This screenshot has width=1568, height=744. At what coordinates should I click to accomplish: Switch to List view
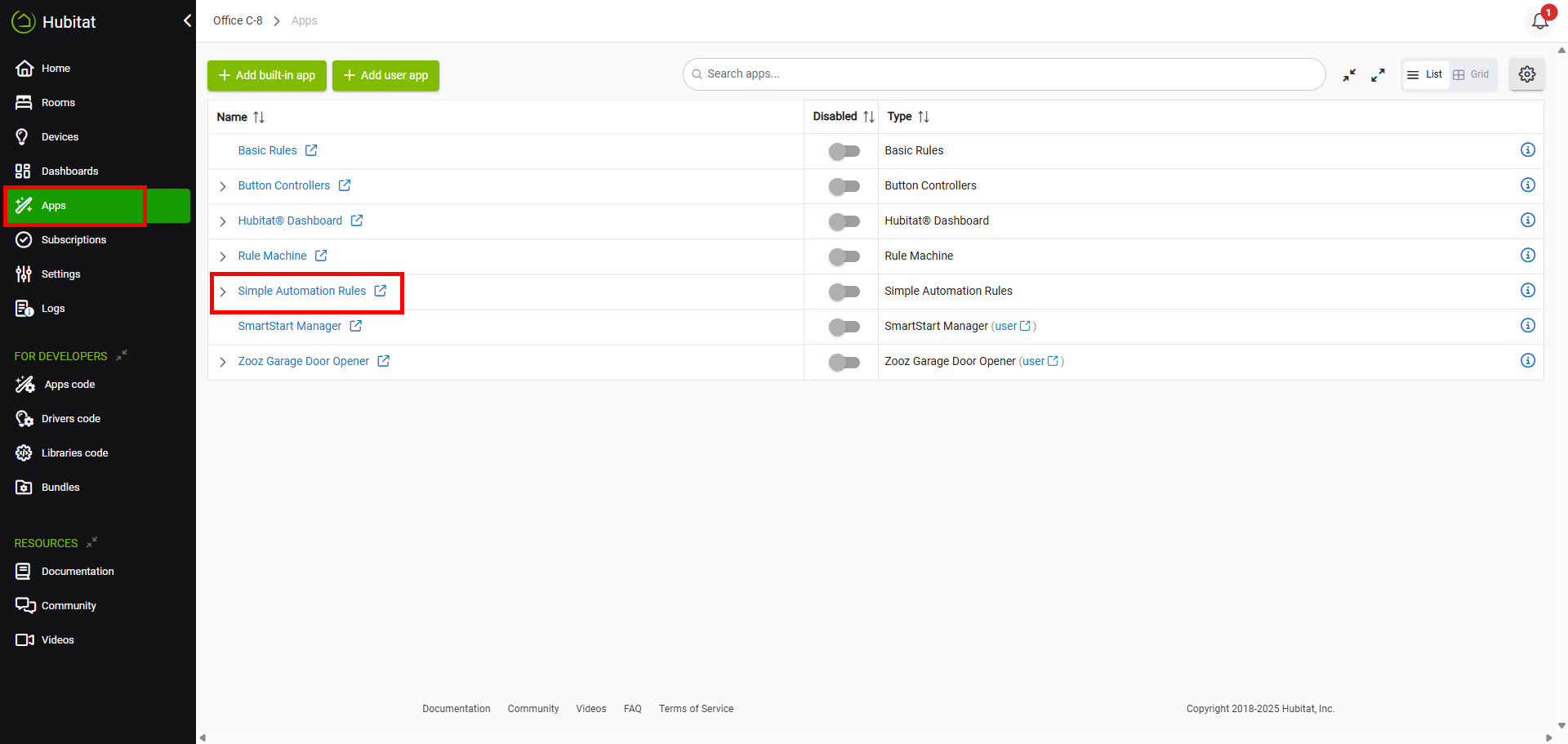(x=1426, y=74)
